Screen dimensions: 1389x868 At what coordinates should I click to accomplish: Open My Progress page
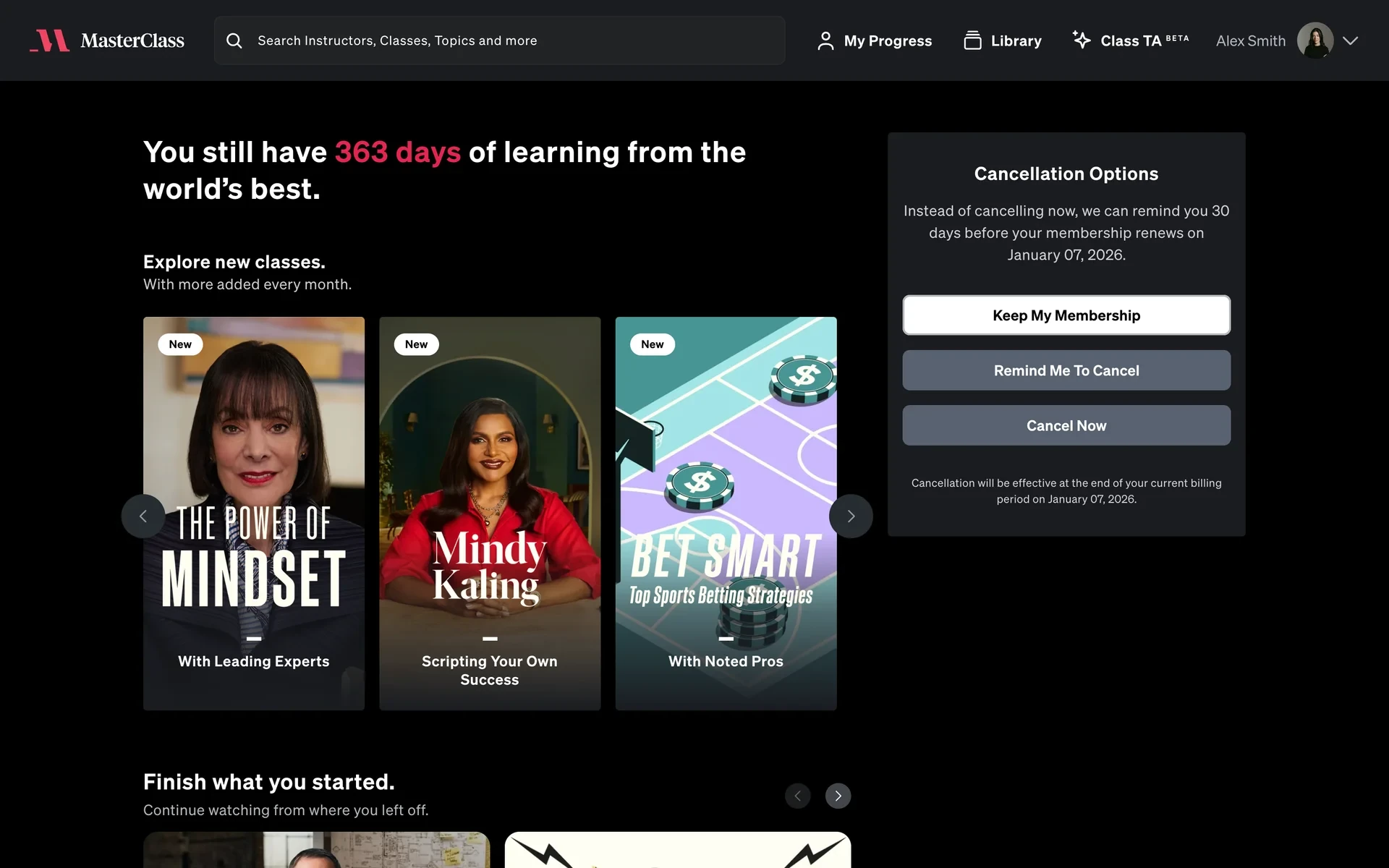(874, 41)
